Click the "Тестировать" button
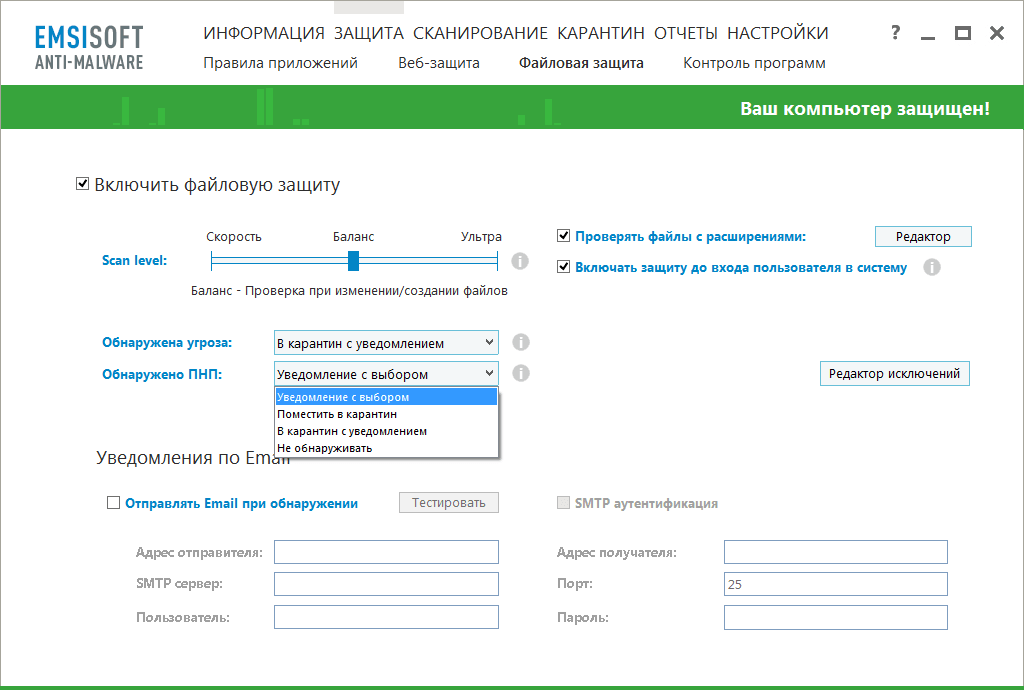The height and width of the screenshot is (690, 1024). click(448, 502)
